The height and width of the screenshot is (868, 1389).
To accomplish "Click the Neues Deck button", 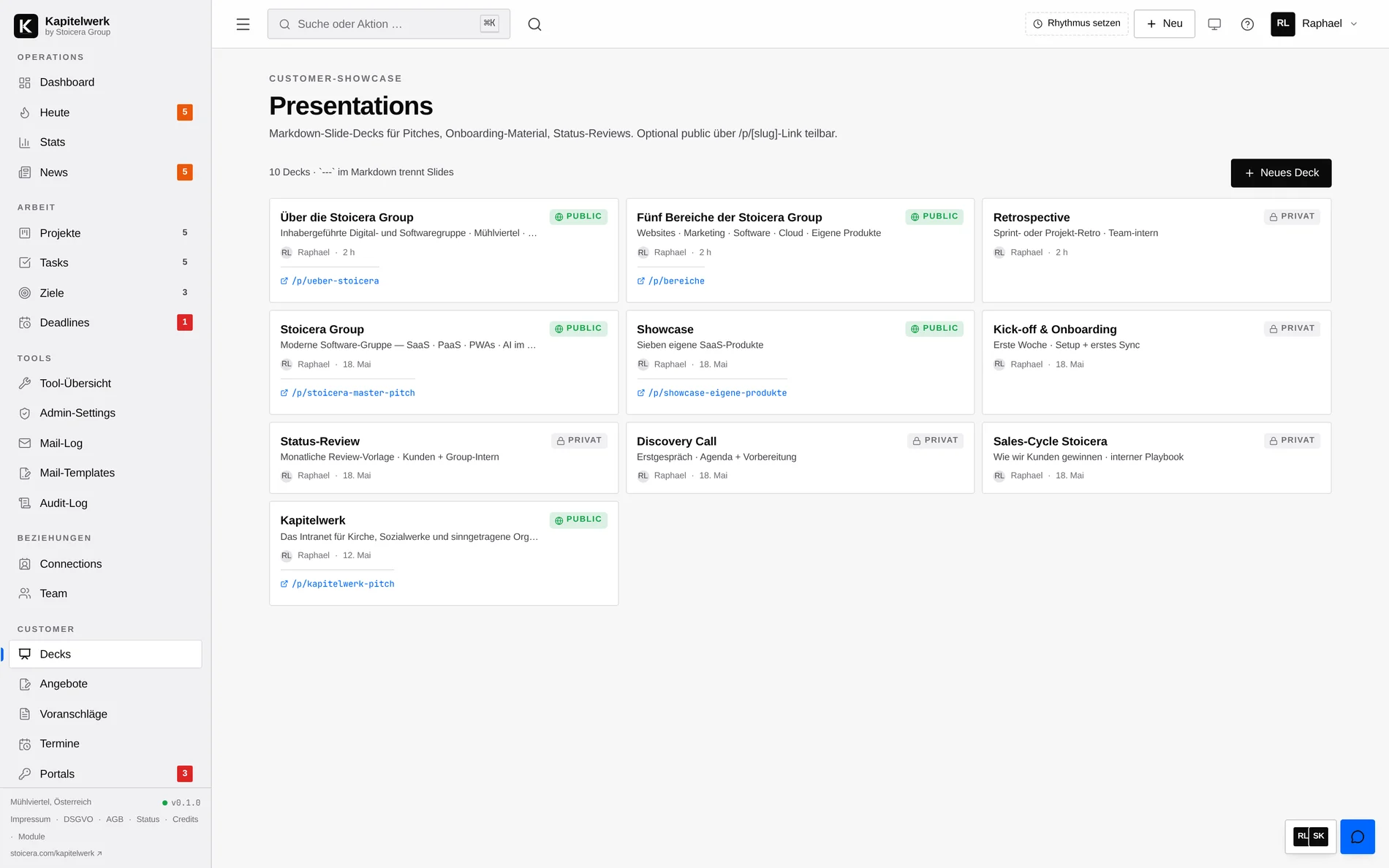I will [x=1281, y=173].
